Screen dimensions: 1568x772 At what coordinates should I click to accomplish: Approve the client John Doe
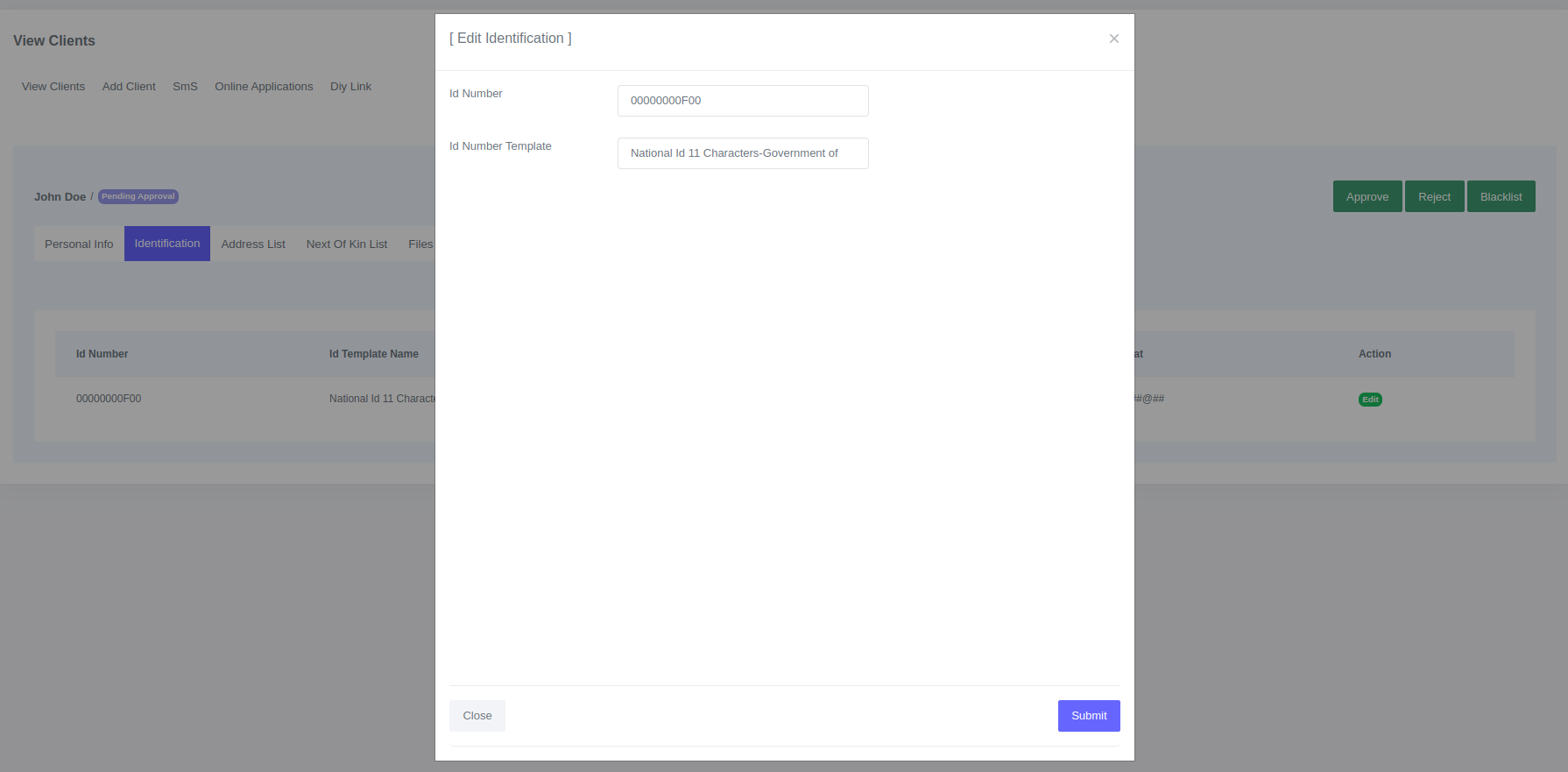pyautogui.click(x=1367, y=197)
